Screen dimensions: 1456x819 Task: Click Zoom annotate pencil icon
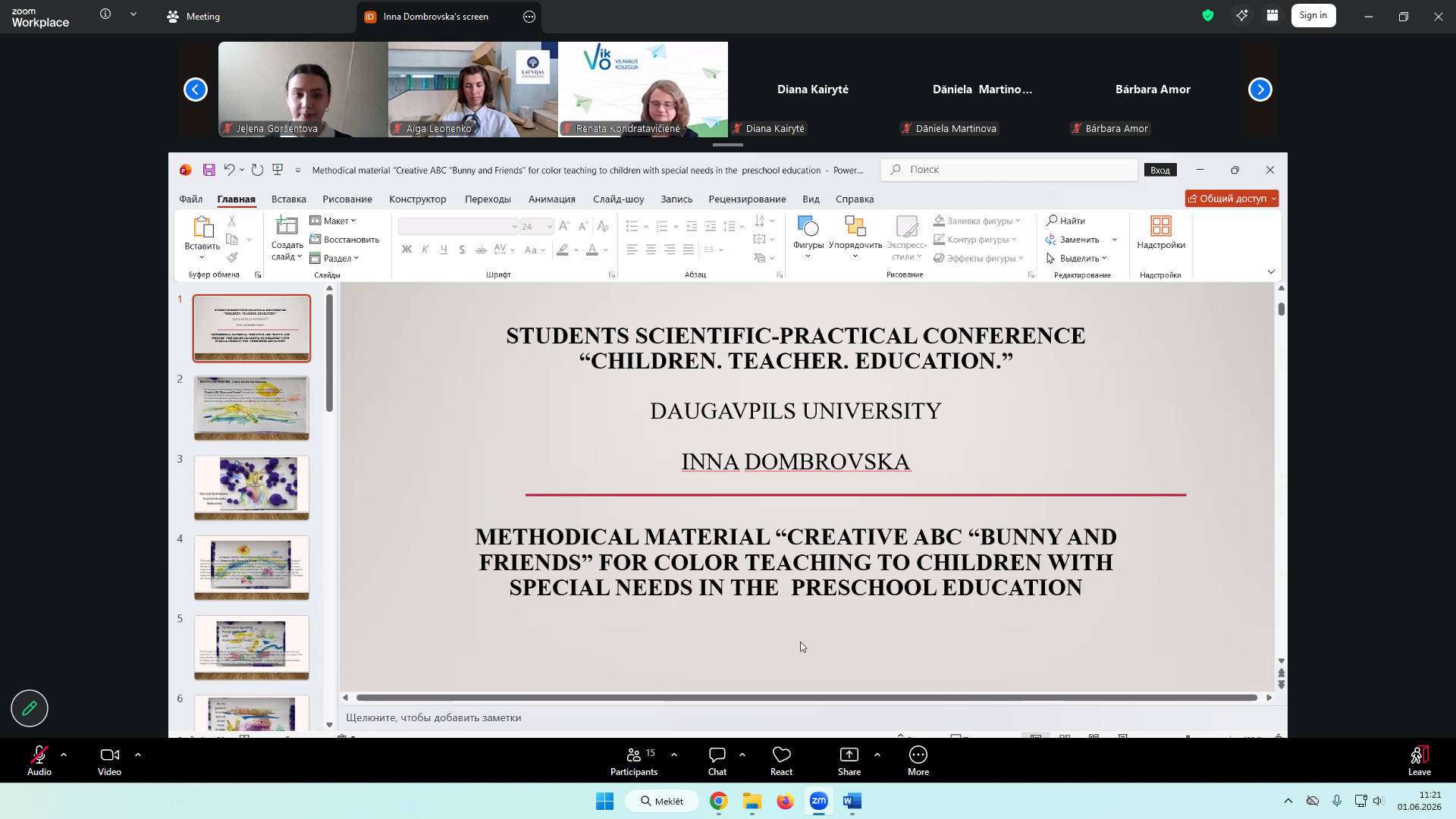(x=30, y=708)
